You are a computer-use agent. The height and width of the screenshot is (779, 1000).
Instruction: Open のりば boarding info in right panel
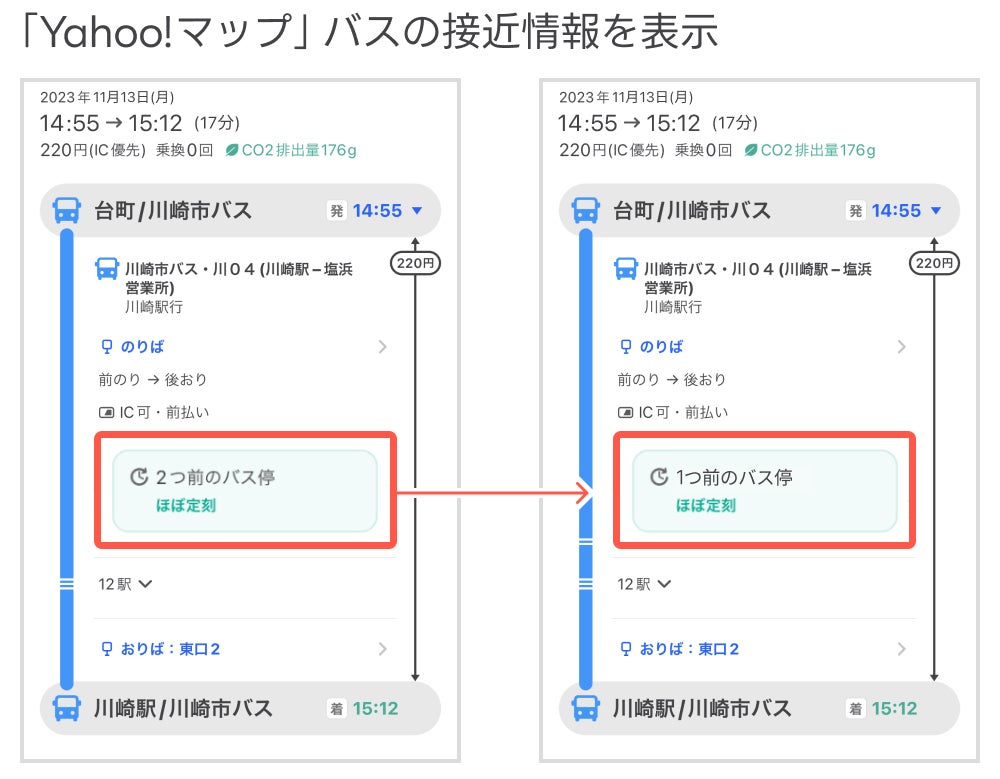coord(763,346)
